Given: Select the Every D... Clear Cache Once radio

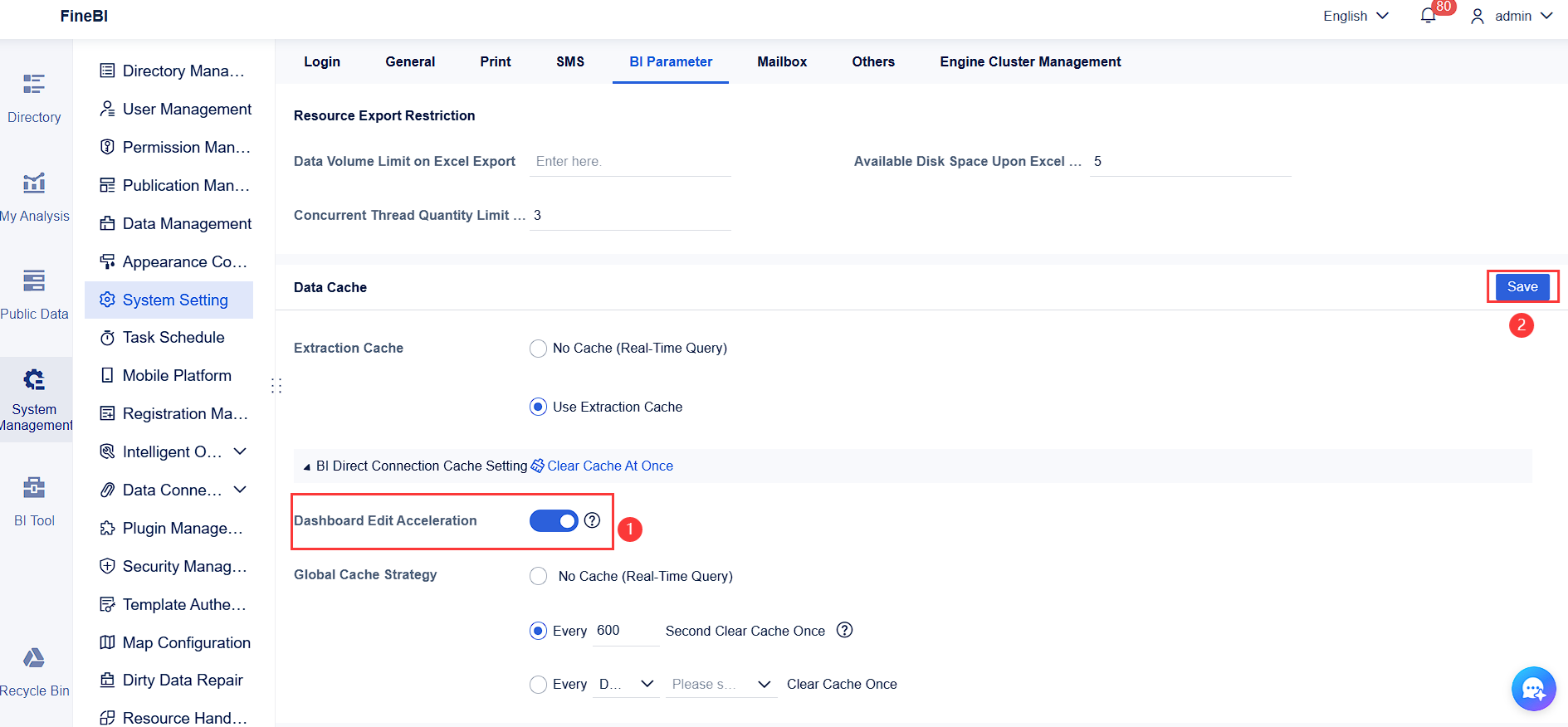Looking at the screenshot, I should coord(538,684).
